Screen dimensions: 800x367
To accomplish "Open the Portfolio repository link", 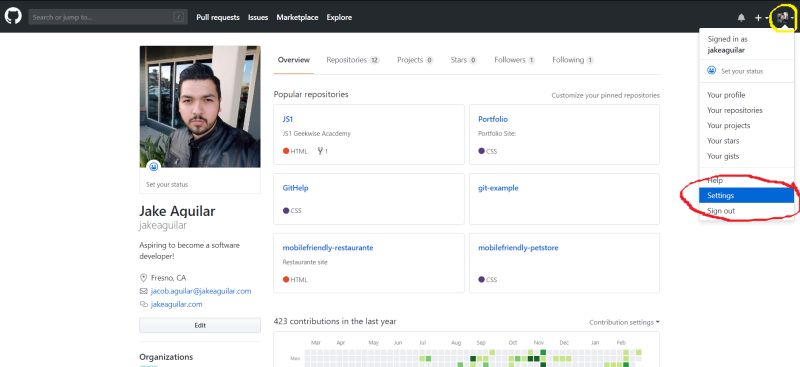I will point(493,119).
